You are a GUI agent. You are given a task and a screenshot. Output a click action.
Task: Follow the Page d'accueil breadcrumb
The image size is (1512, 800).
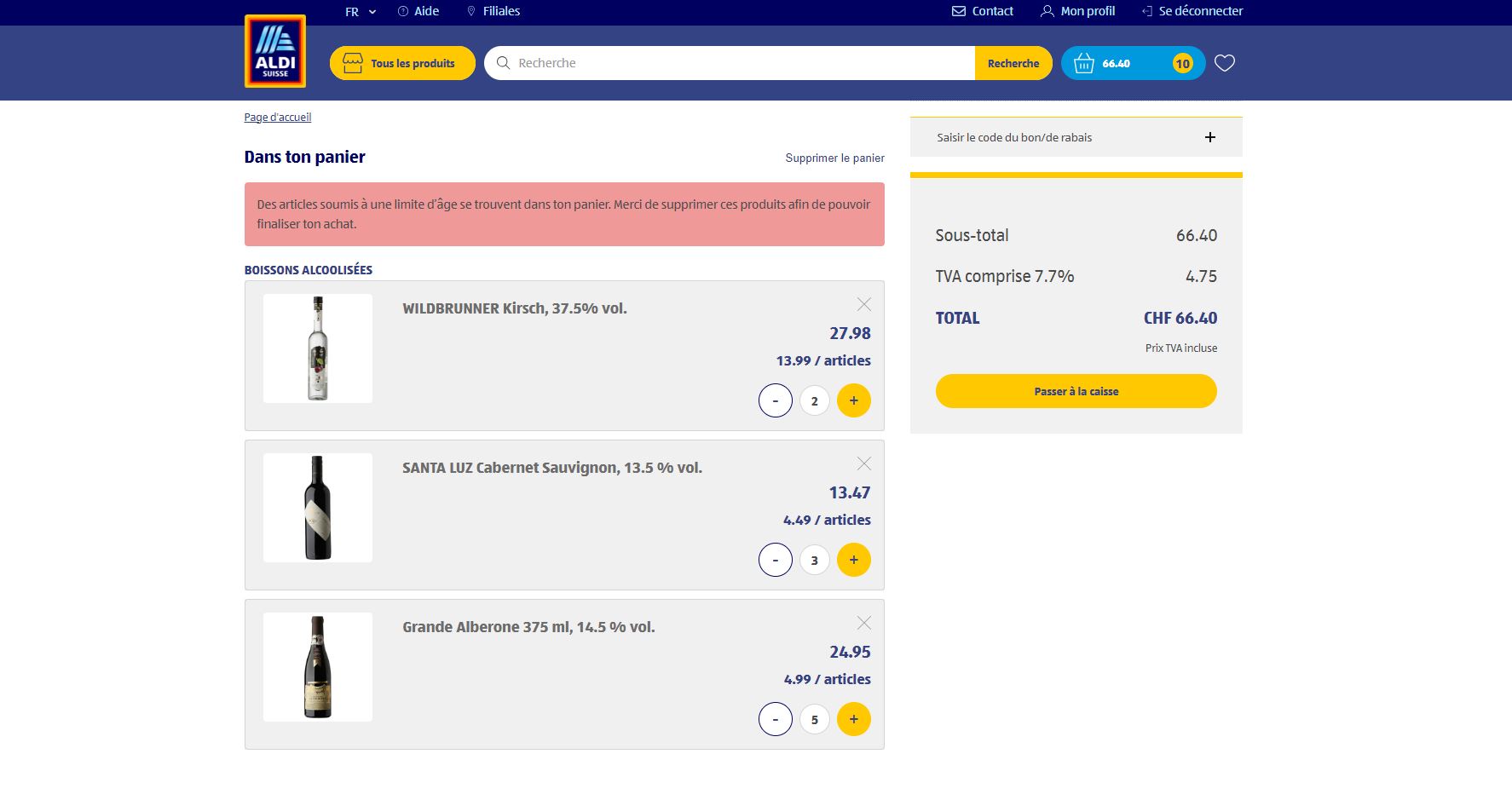[x=278, y=118]
